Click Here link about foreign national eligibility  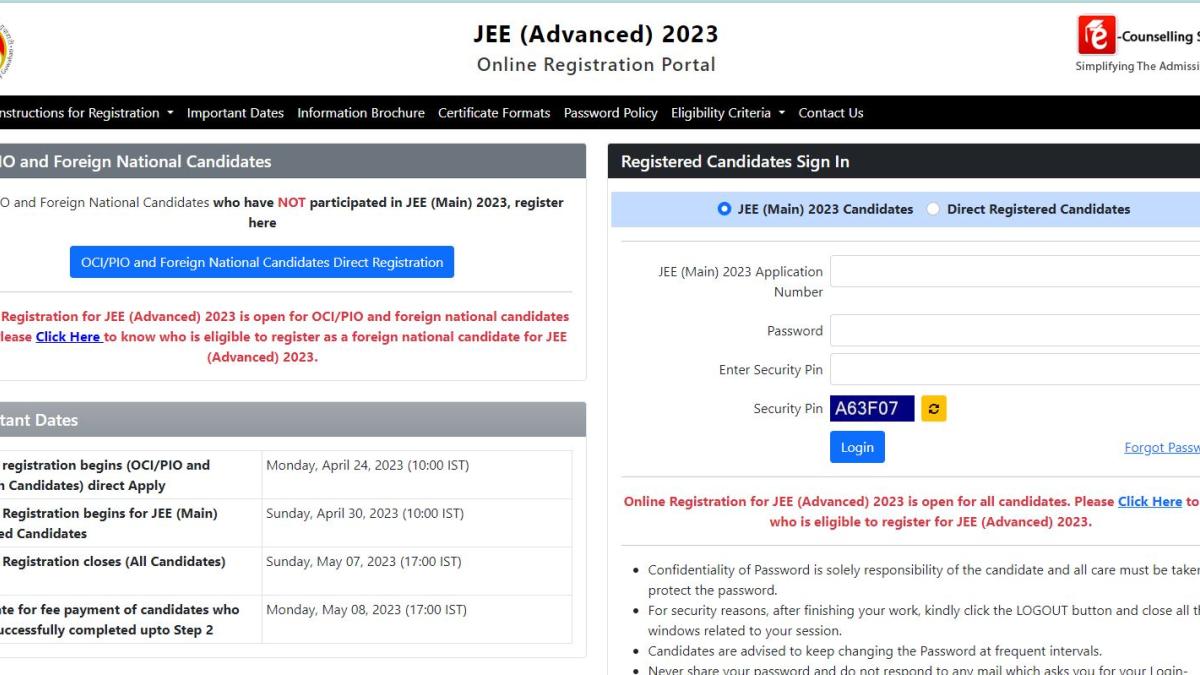coord(68,336)
